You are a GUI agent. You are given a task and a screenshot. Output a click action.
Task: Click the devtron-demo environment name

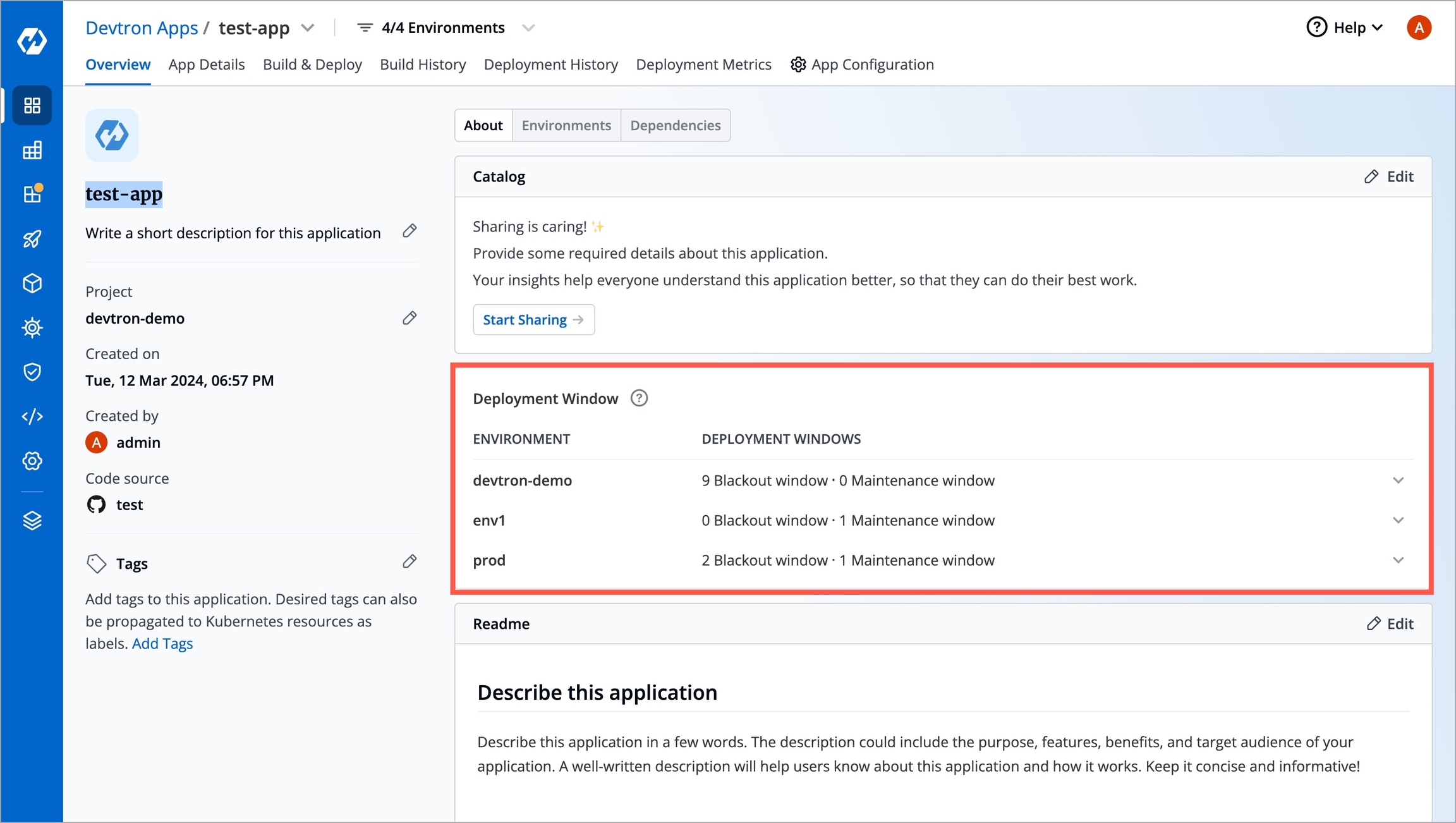pyautogui.click(x=523, y=480)
